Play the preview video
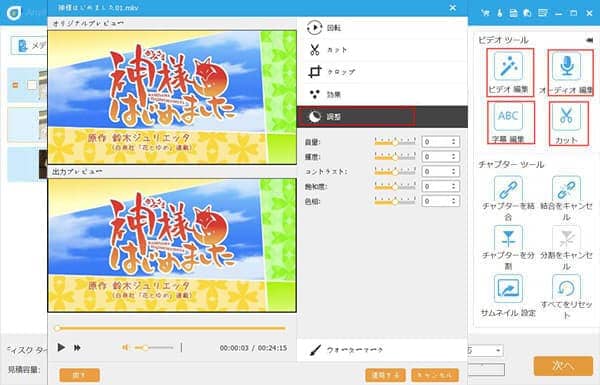Image resolution: width=600 pixels, height=385 pixels. pyautogui.click(x=61, y=347)
